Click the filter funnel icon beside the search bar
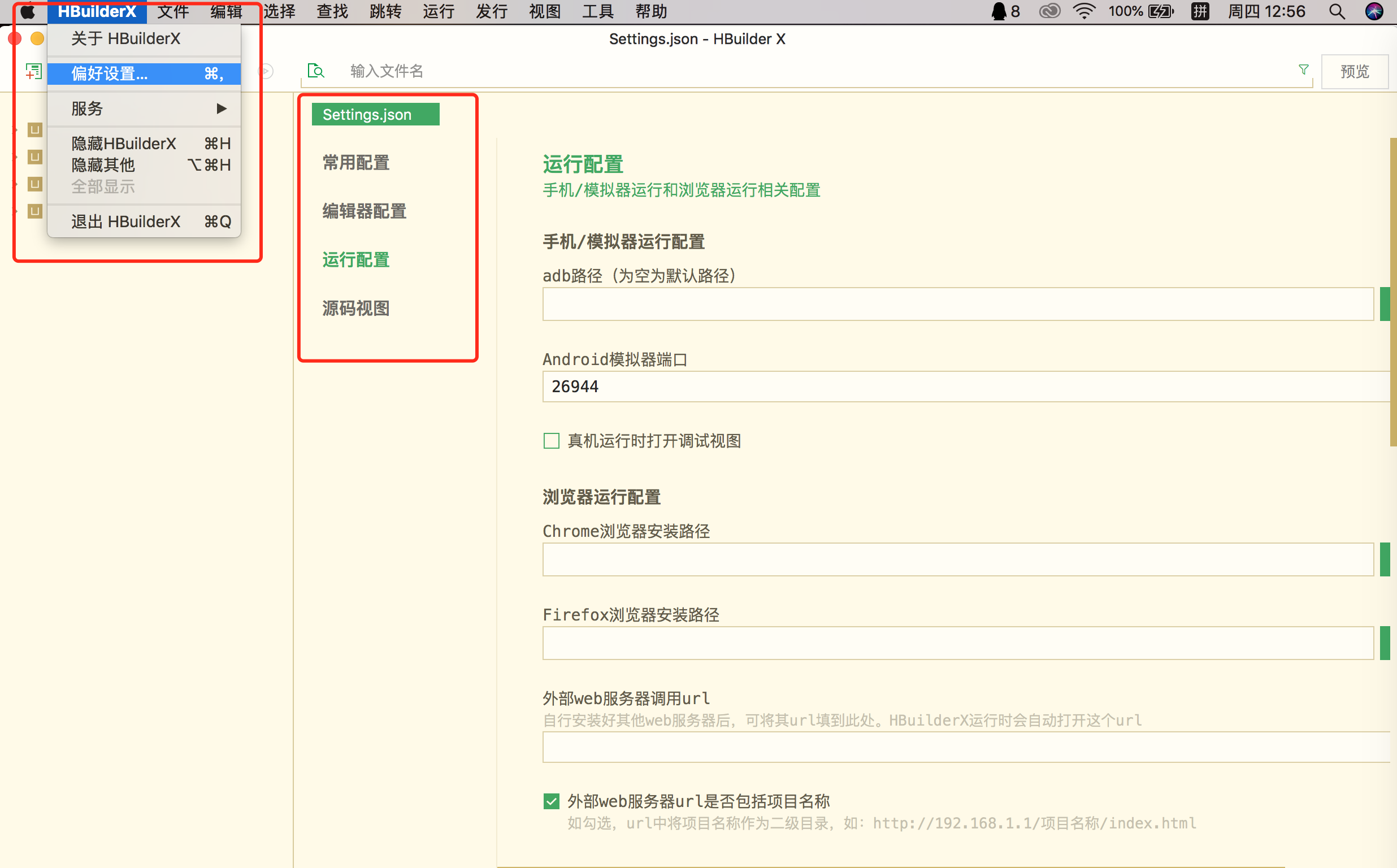1397x868 pixels. pyautogui.click(x=1303, y=70)
